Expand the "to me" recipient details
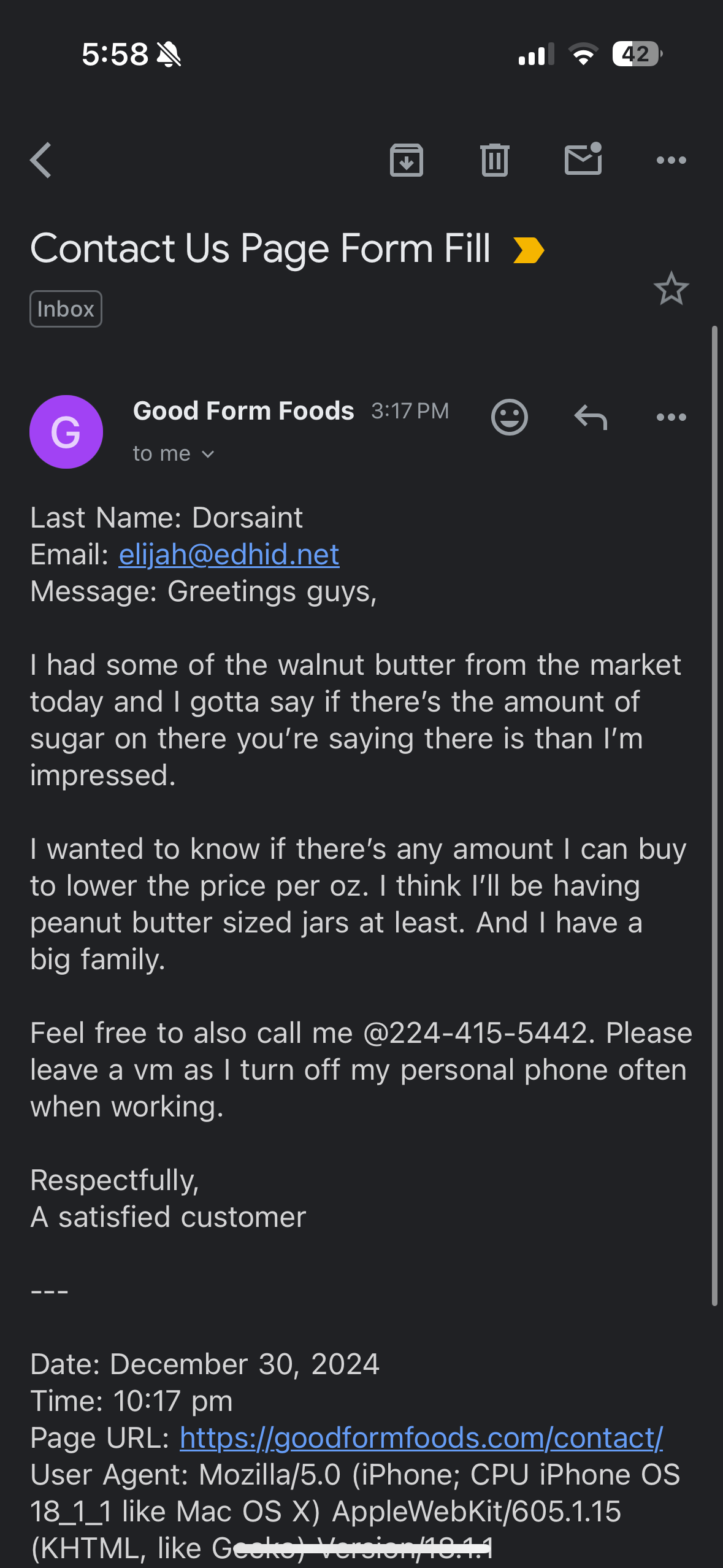This screenshot has height=1568, width=723. [x=174, y=454]
